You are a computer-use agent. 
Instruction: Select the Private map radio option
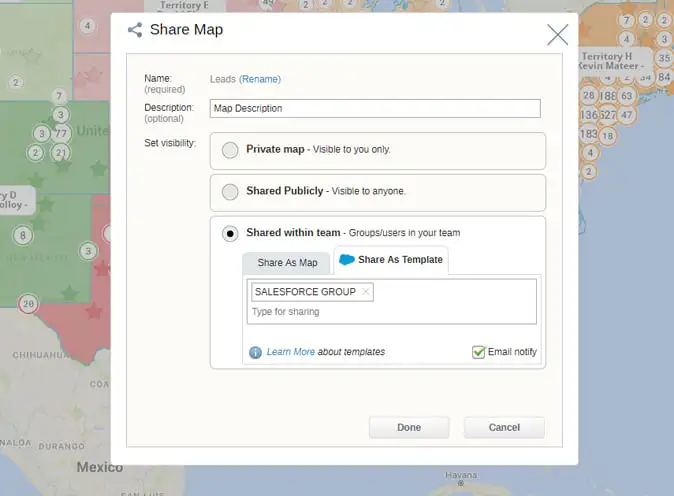click(230, 150)
